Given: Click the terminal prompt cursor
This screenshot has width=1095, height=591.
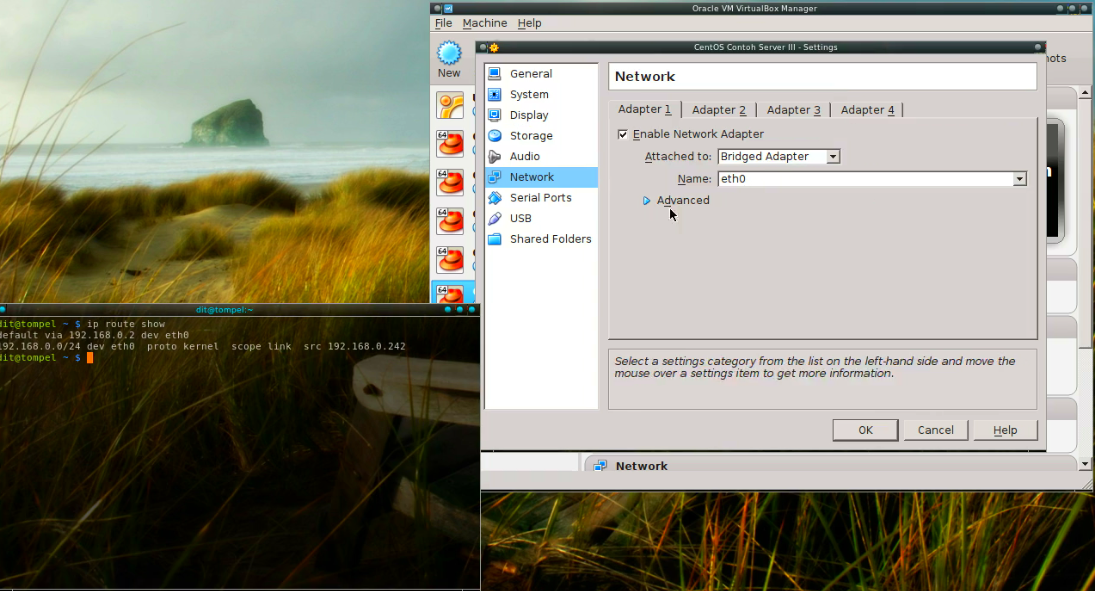Looking at the screenshot, I should point(89,358).
